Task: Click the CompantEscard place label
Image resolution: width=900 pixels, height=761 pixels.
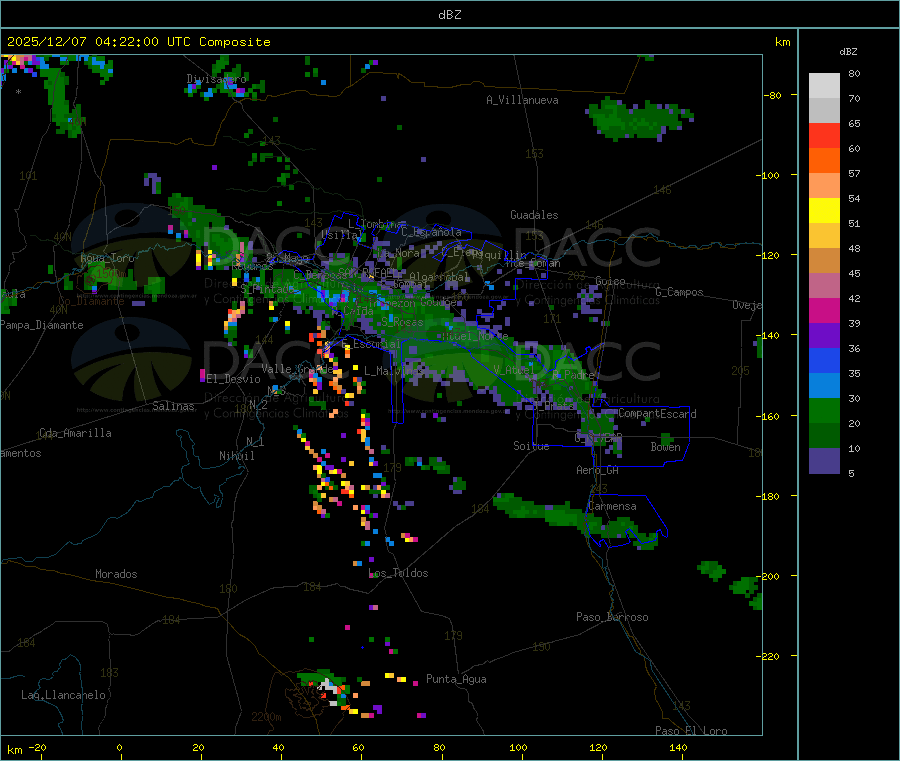Action: pyautogui.click(x=657, y=413)
